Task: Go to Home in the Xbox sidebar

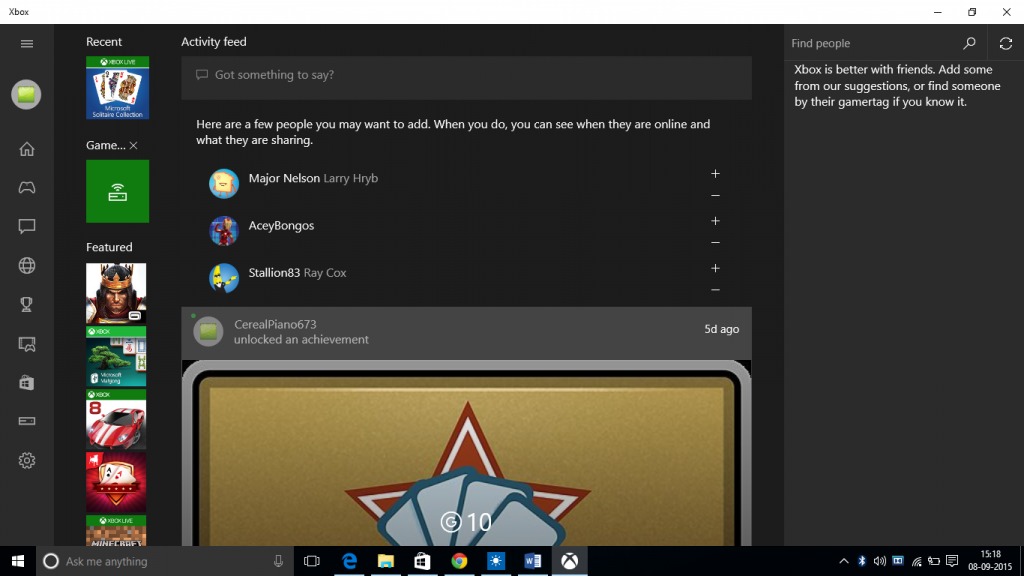Action: pos(27,149)
